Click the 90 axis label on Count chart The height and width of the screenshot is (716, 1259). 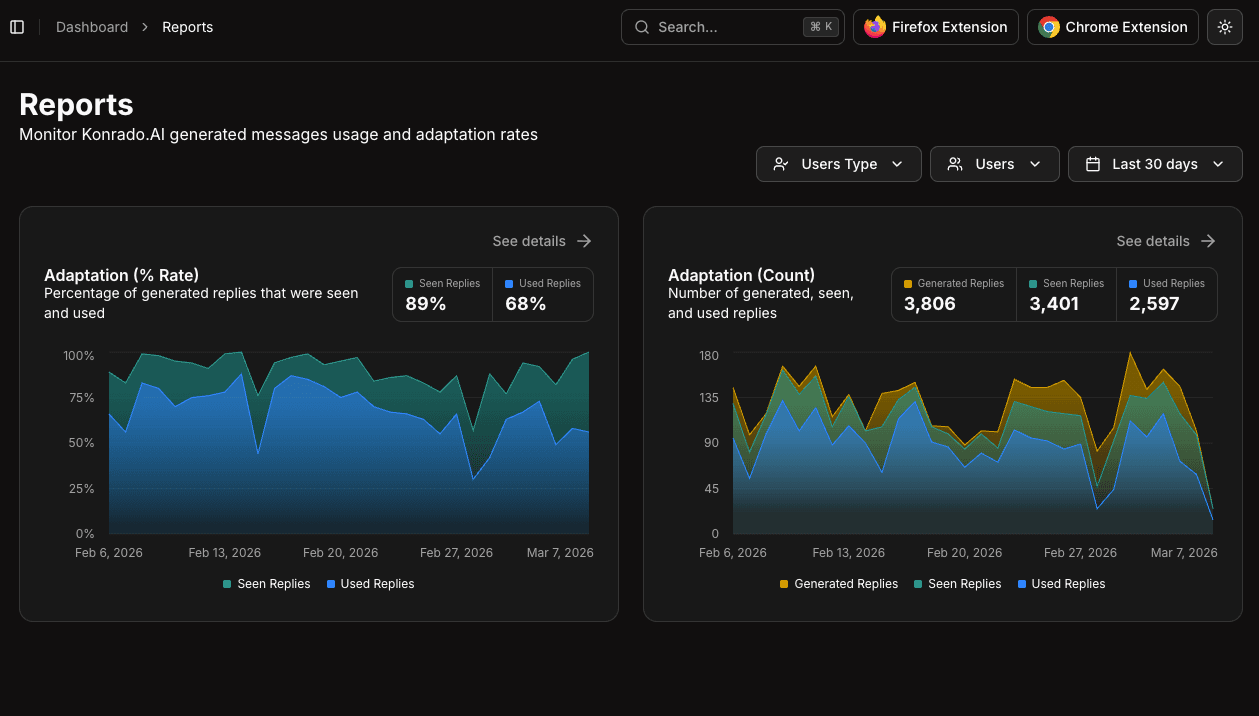pos(712,443)
